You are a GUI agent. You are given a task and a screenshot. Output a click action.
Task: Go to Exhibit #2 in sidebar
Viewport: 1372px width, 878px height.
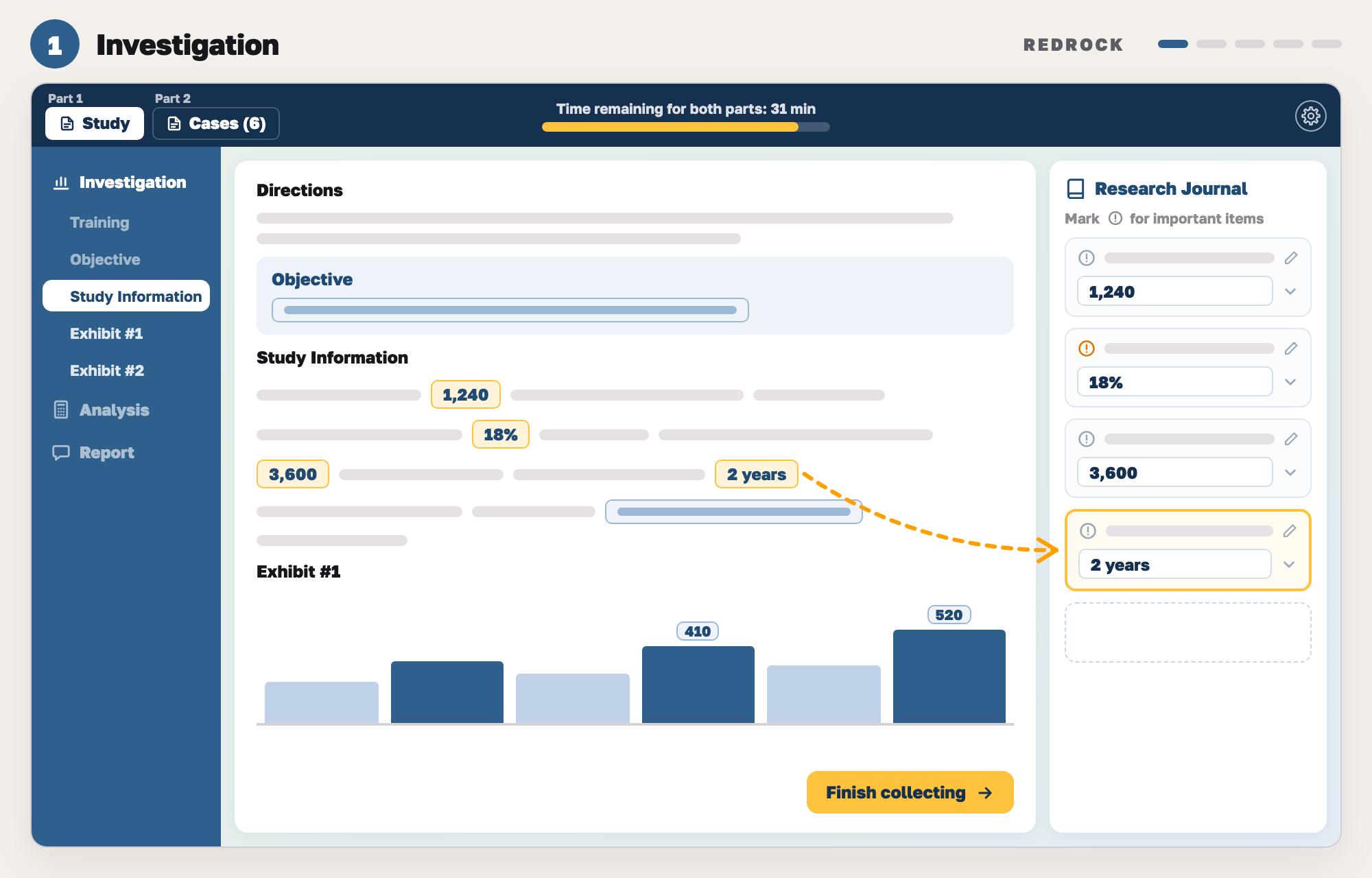tap(107, 370)
